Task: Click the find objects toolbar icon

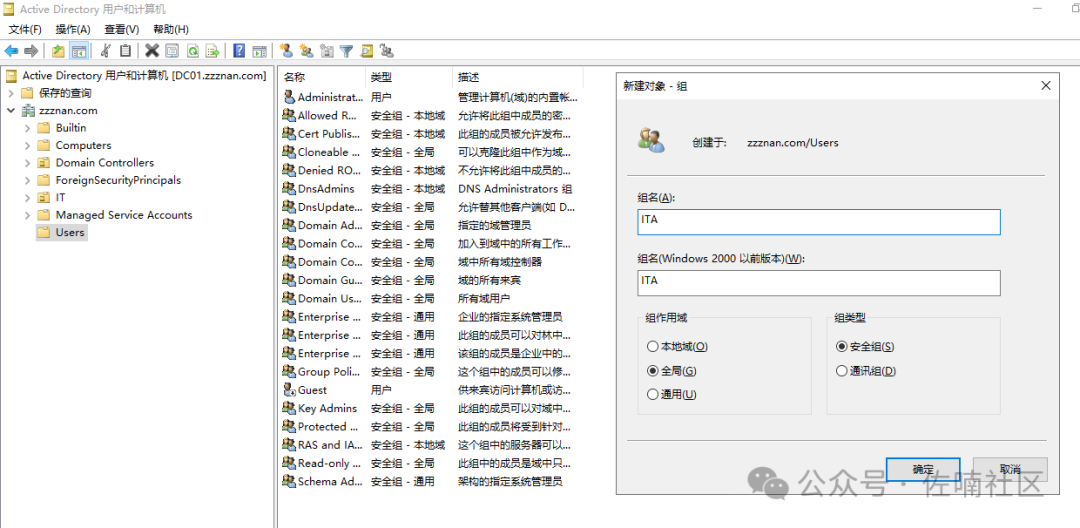Action: [x=367, y=51]
